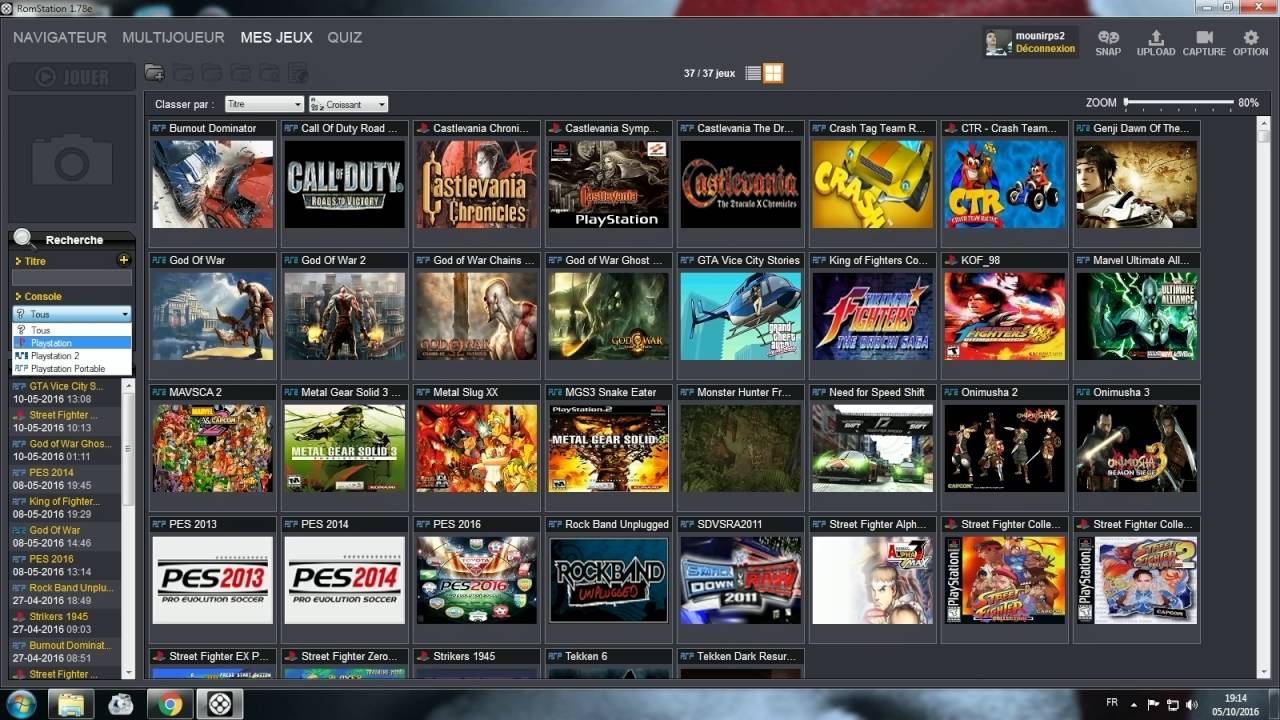
Task: Select the CTR Crash Team Racing cover
Action: point(1004,184)
